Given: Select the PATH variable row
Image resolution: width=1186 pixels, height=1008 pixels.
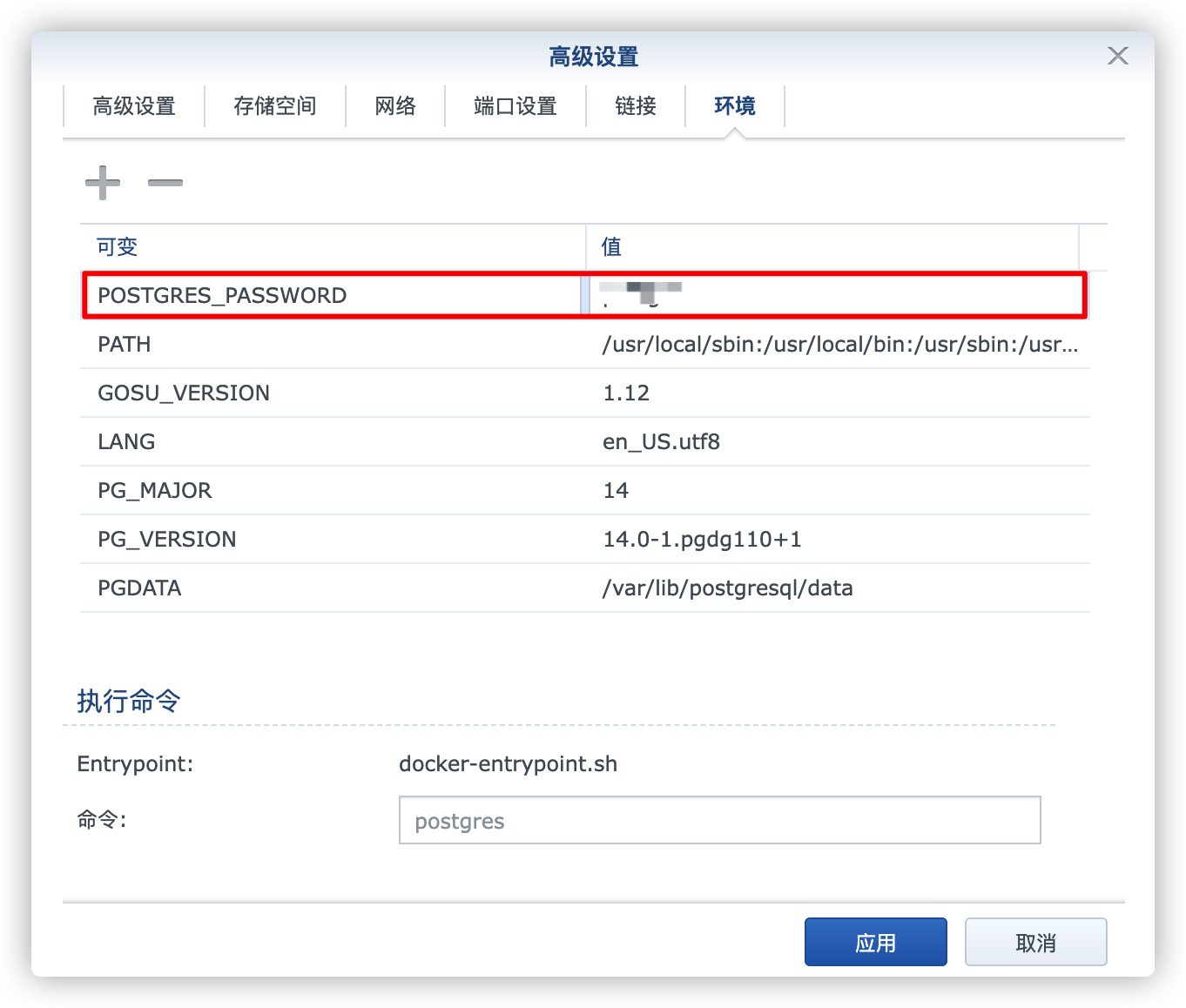Looking at the screenshot, I should click(x=585, y=345).
